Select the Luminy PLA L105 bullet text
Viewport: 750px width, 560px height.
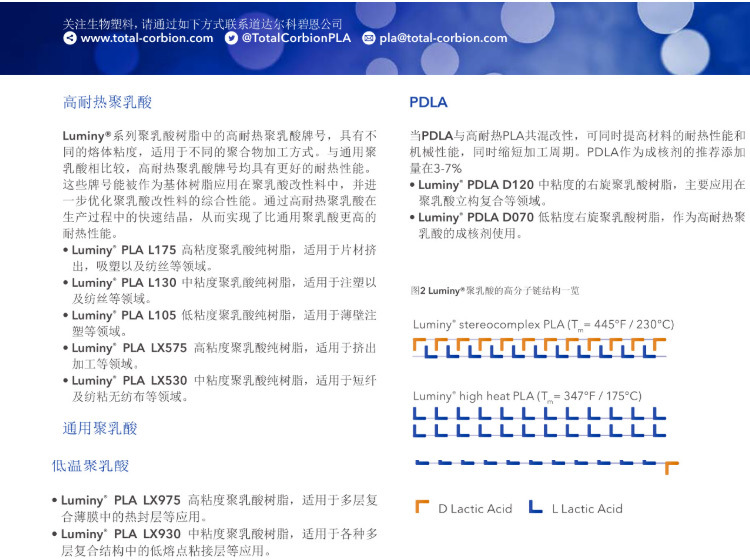point(220,323)
